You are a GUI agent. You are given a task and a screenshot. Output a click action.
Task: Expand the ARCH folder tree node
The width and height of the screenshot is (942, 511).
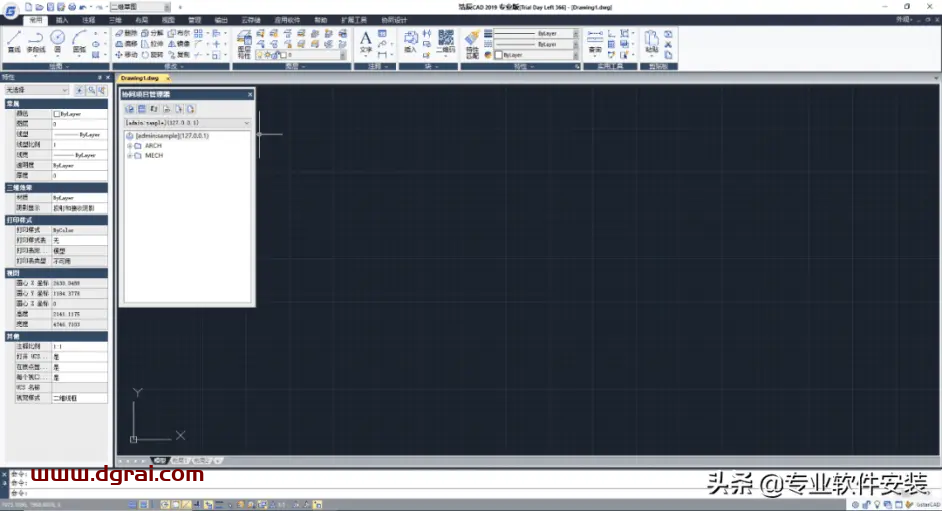click(129, 146)
